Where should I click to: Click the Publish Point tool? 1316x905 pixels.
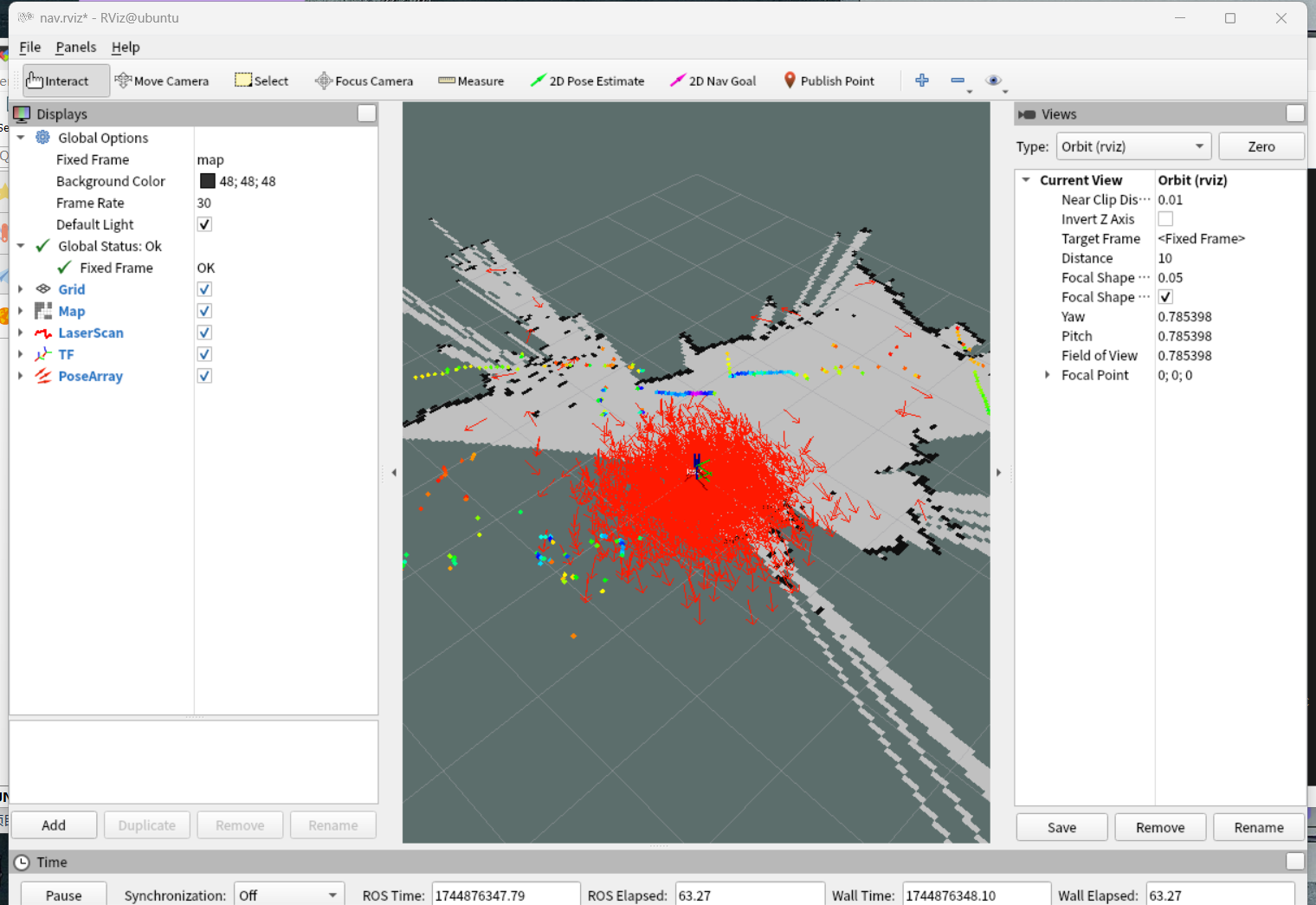[829, 81]
